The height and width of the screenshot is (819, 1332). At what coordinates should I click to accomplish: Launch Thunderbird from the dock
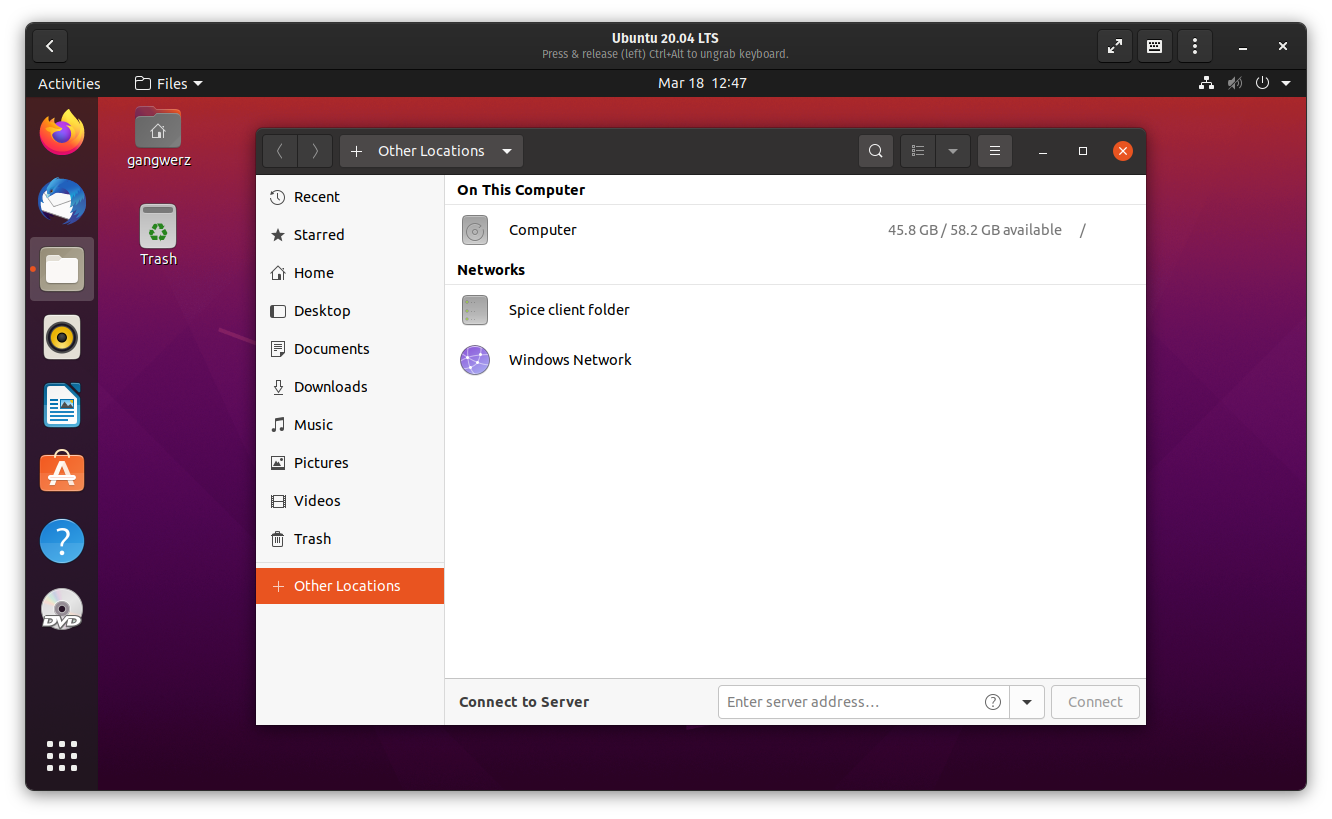62,201
